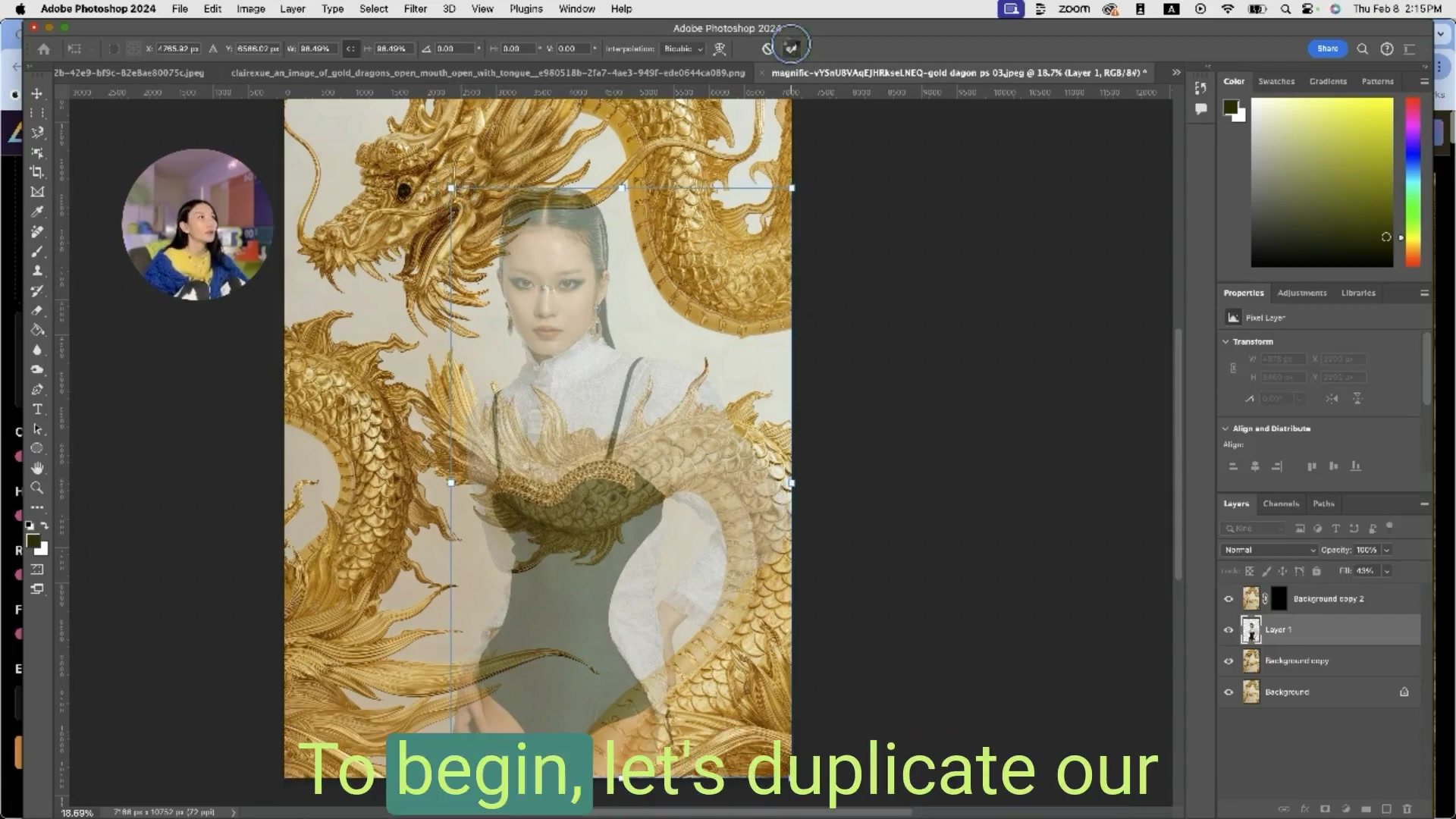1456x819 pixels.
Task: Select the Eraser tool
Action: (37, 310)
